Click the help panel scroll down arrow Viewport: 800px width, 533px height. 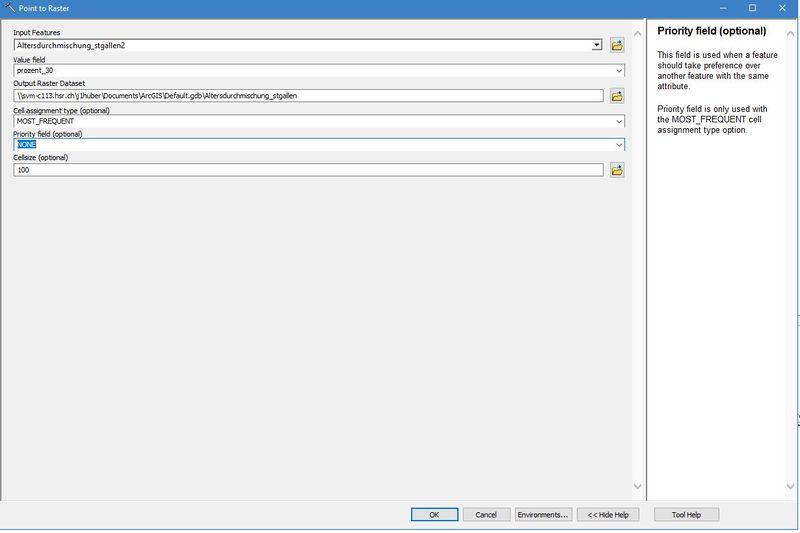coord(791,486)
